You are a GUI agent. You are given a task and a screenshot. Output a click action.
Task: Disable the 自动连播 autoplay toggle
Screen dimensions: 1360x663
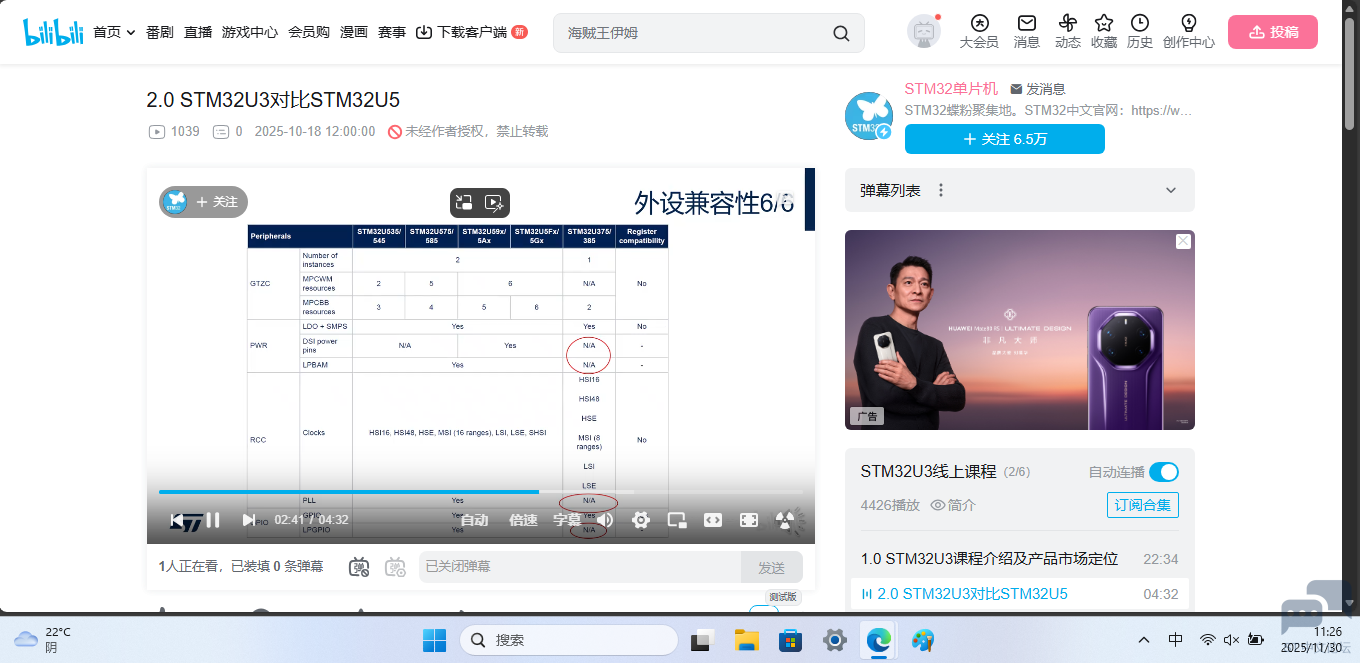click(x=1167, y=471)
